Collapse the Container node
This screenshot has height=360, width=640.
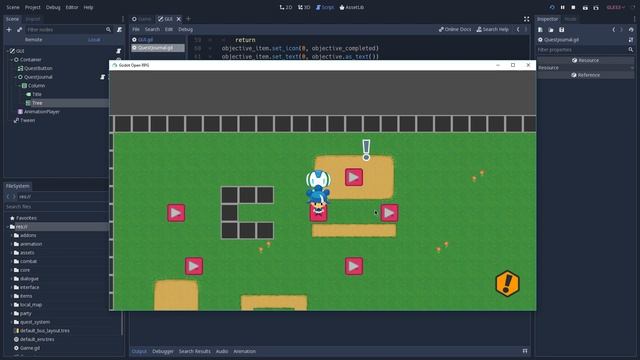[x=12, y=60]
